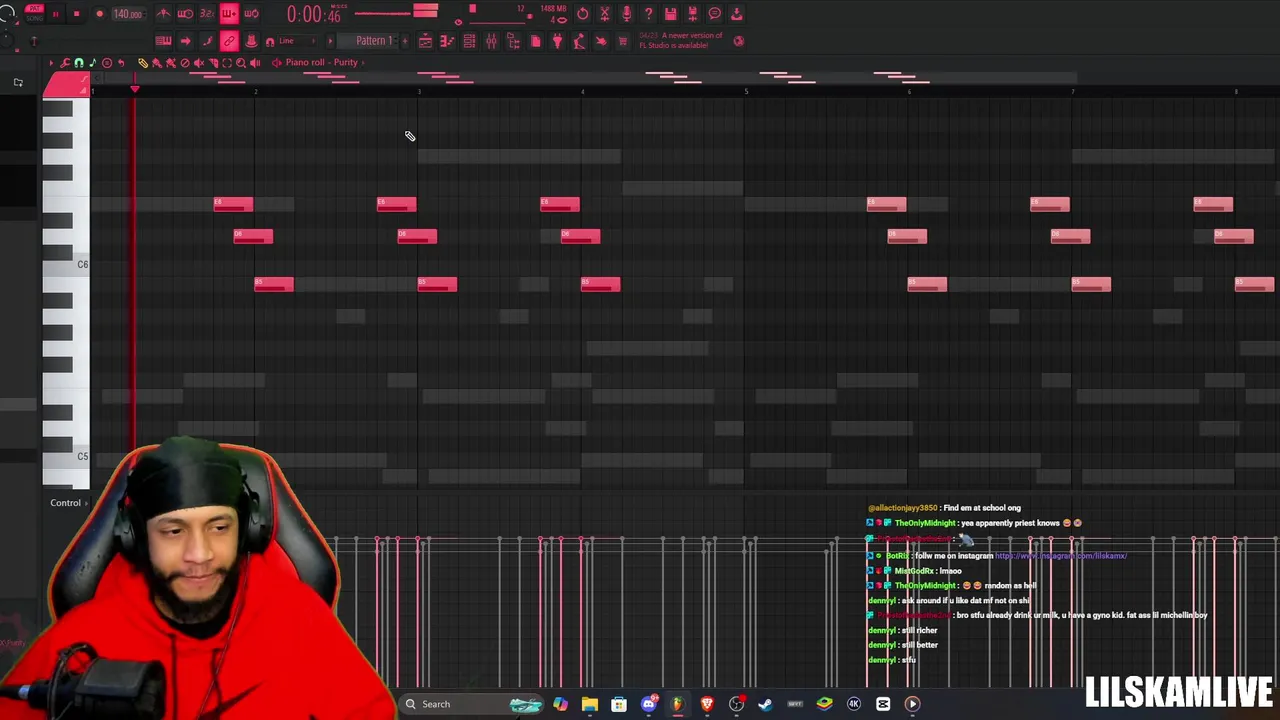The image size is (1280, 720).
Task: Toggle typing keyboard to piano
Action: (163, 41)
